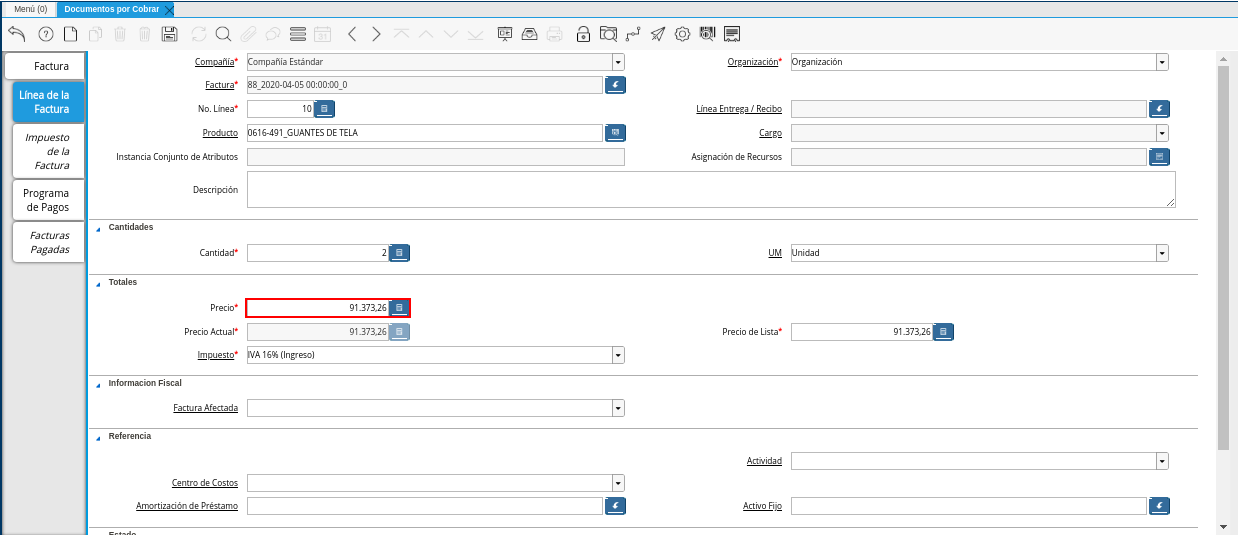
Task: Open calculator next to Cantidad
Action: tap(399, 253)
